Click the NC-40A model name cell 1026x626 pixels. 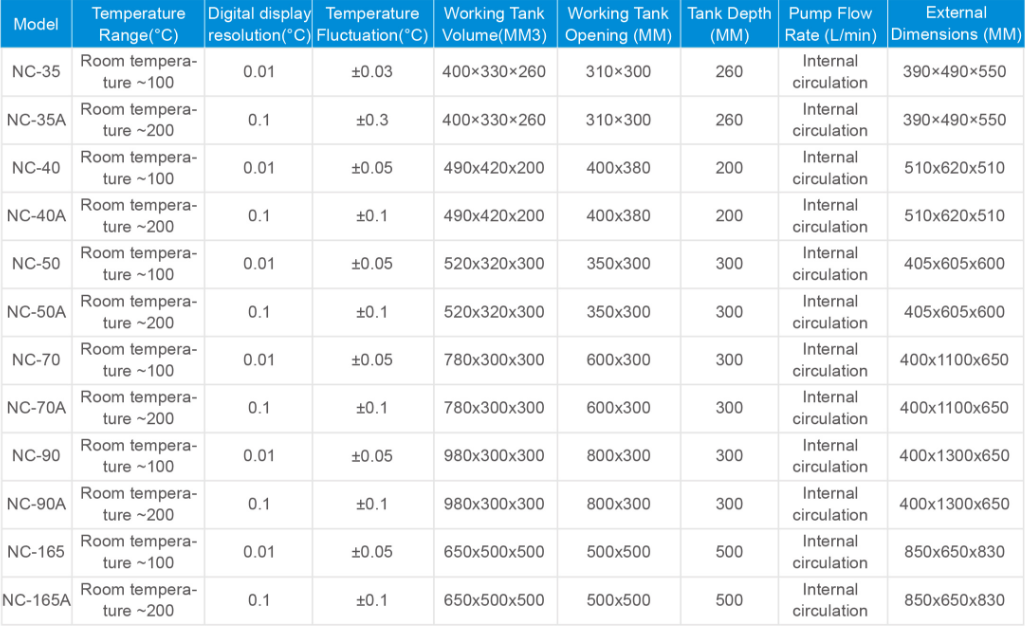point(36,216)
